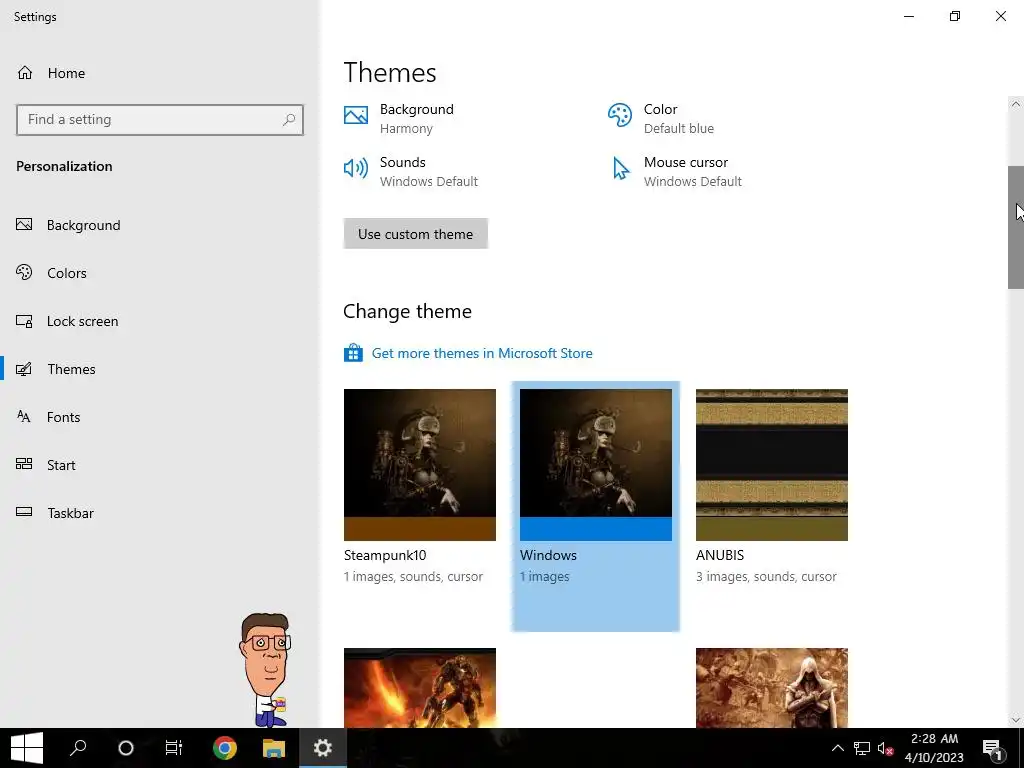This screenshot has height=768, width=1024.
Task: Click the Background picture icon in sidebar
Action: [x=24, y=225]
